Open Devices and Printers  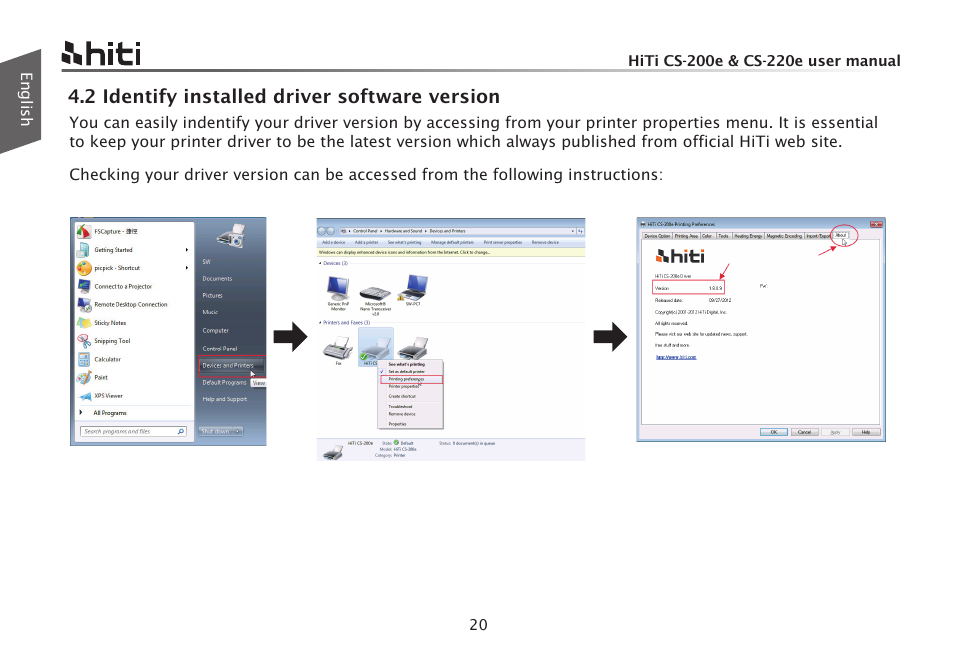pyautogui.click(x=232, y=366)
